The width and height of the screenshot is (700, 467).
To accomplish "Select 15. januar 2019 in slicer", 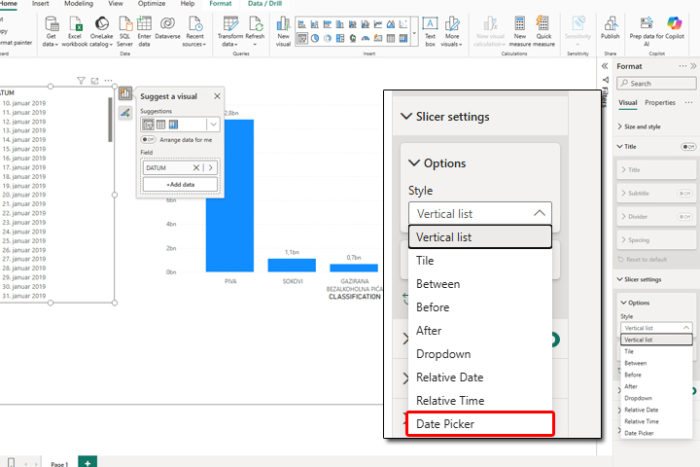I will [25, 149].
